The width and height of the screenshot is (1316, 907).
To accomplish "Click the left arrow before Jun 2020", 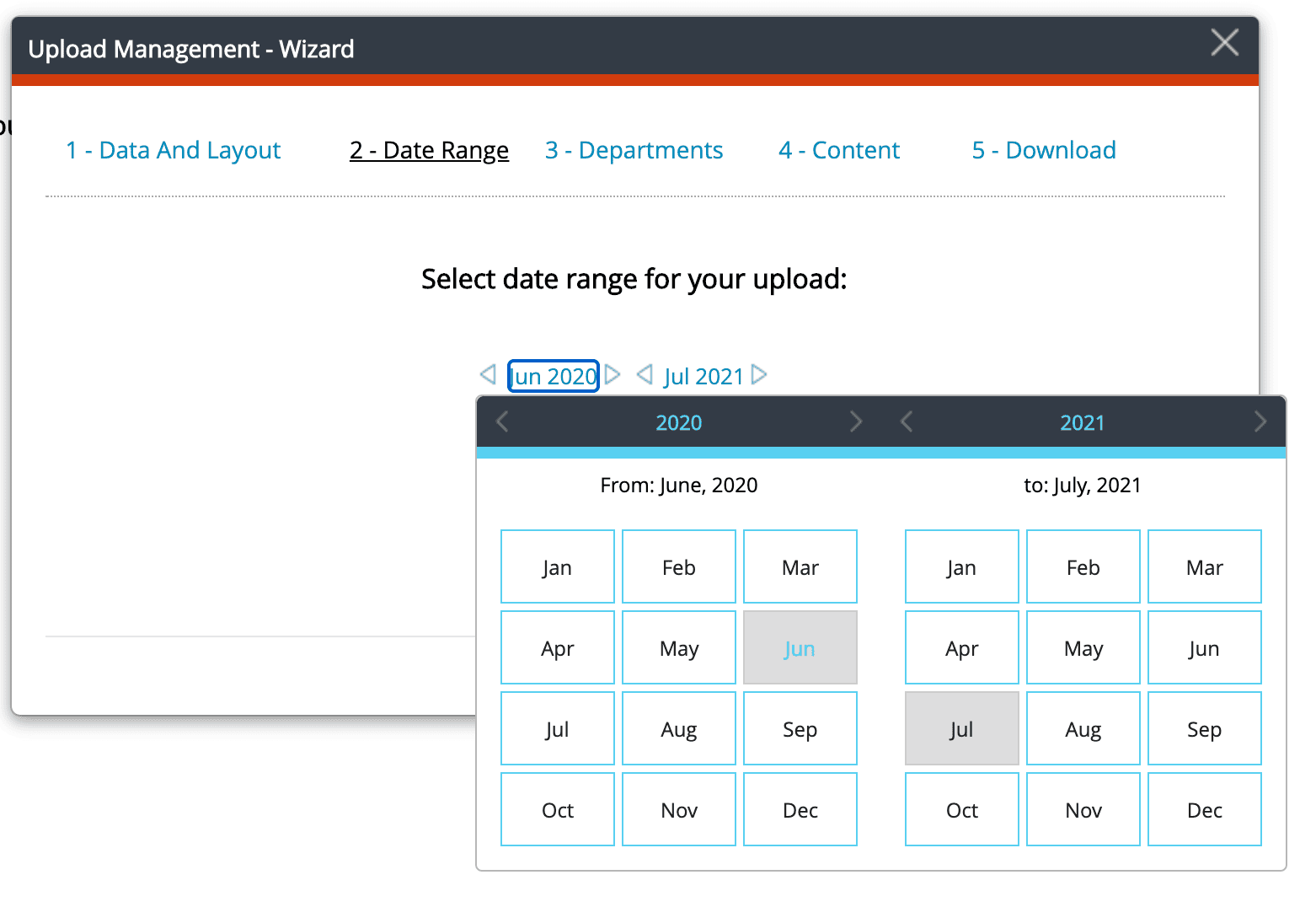I will click(x=488, y=374).
